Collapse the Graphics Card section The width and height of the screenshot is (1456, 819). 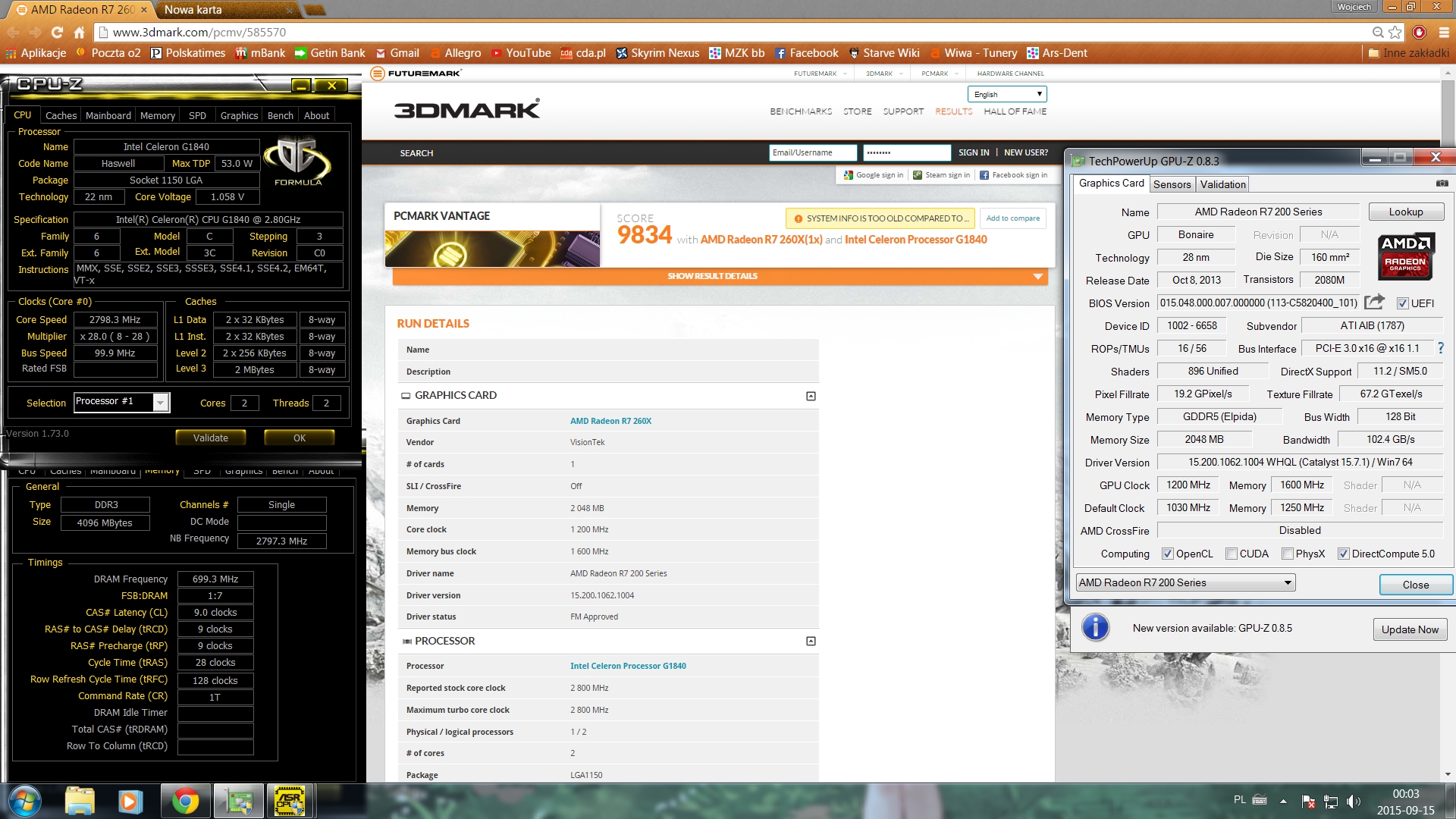[811, 396]
